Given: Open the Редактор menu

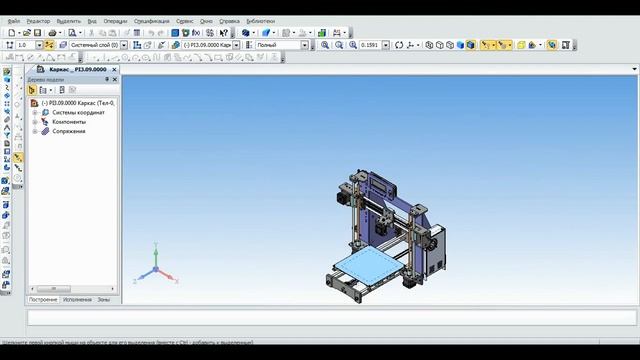Looking at the screenshot, I should tap(38, 21).
